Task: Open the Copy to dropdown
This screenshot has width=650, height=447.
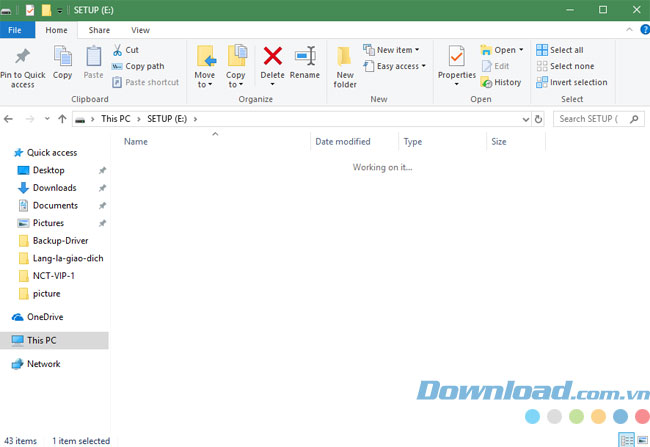Action: pos(235,67)
